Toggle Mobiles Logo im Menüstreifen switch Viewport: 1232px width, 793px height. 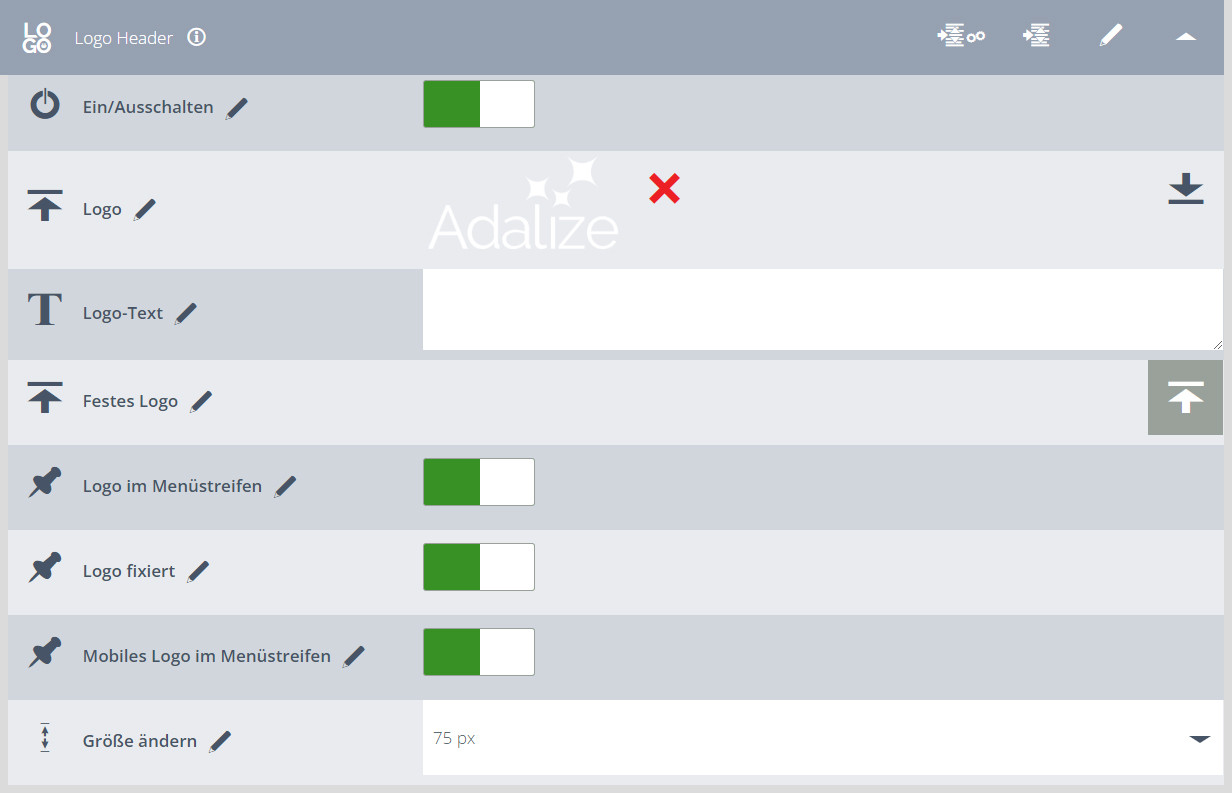pyautogui.click(x=479, y=652)
